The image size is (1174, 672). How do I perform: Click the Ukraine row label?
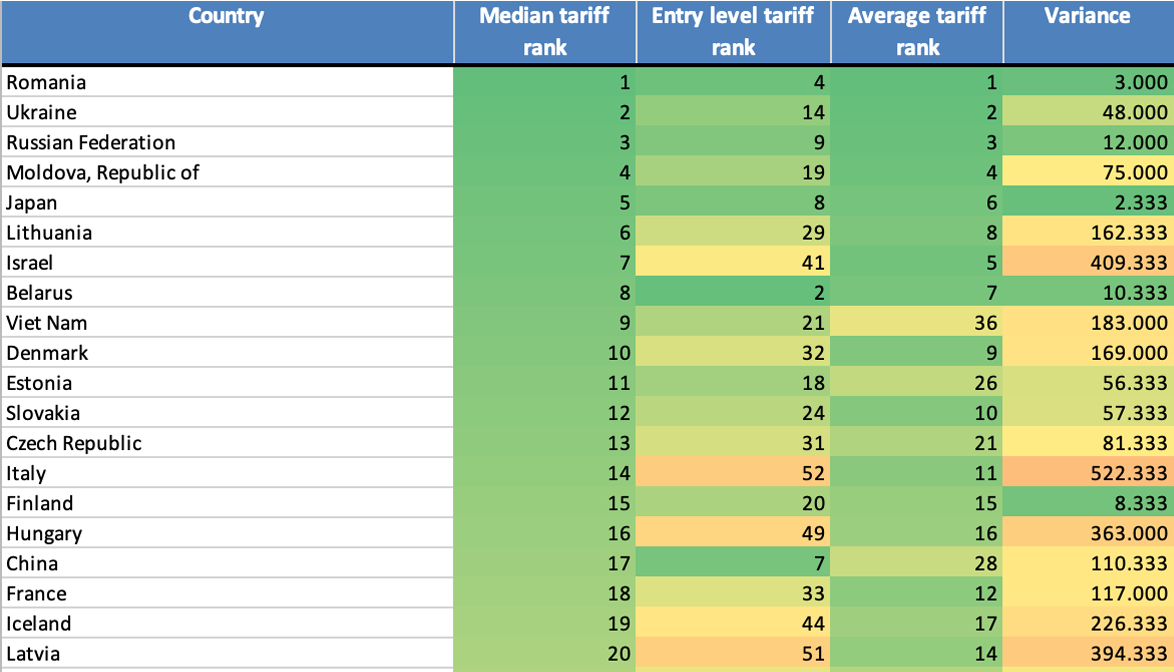point(41,113)
